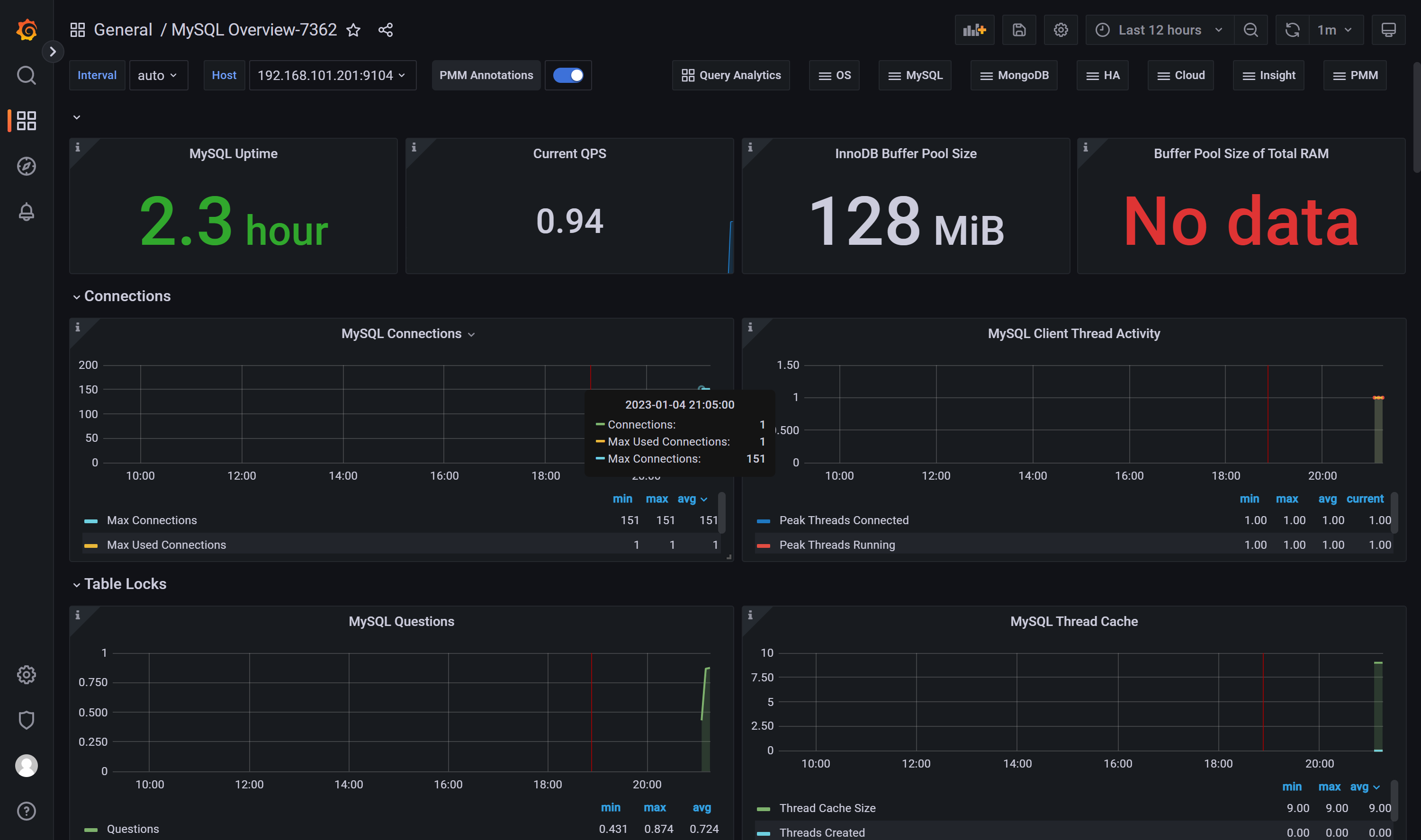Open Query Analytics link
This screenshot has height=840, width=1421.
tap(730, 75)
